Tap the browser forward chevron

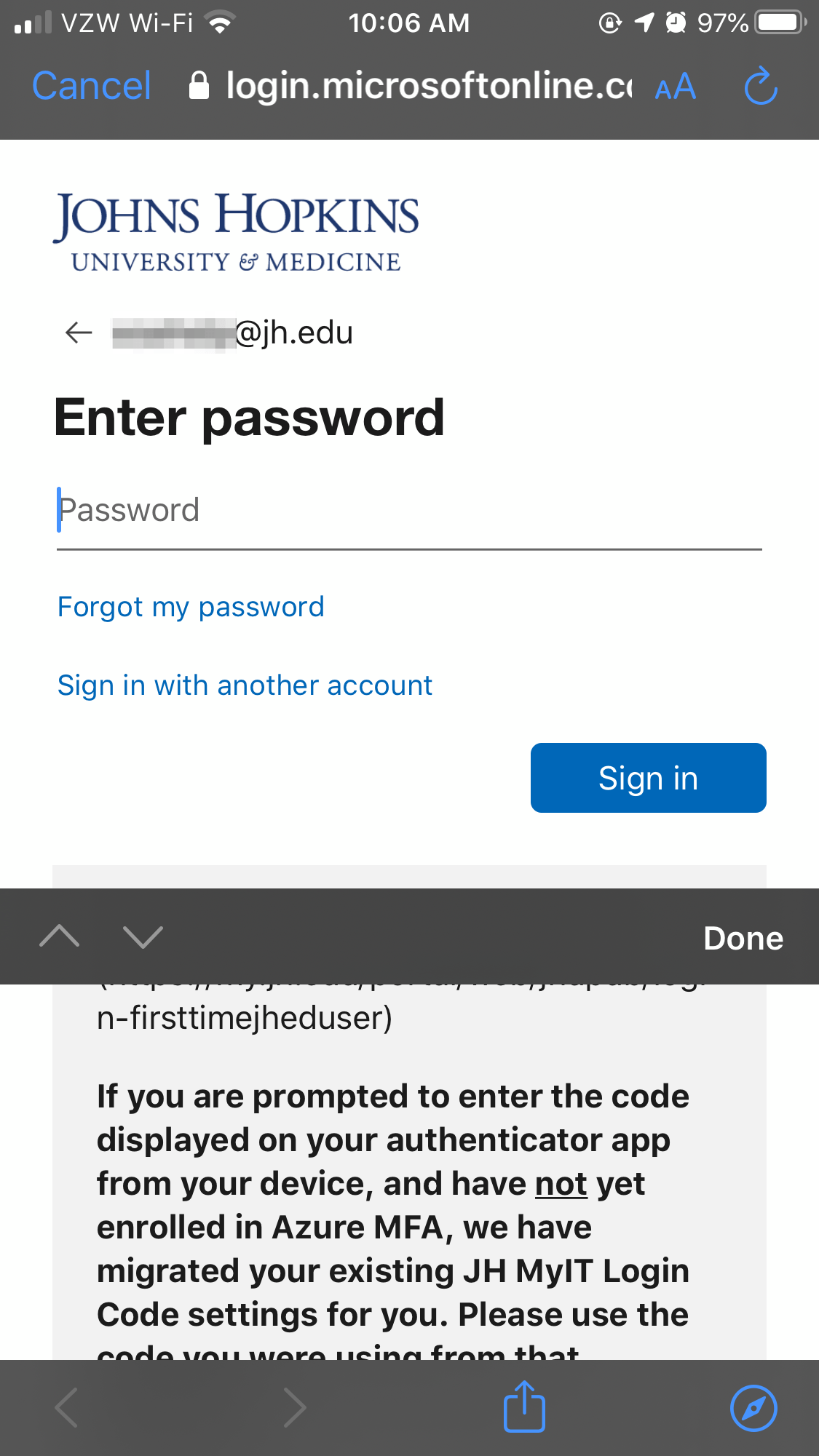294,1408
